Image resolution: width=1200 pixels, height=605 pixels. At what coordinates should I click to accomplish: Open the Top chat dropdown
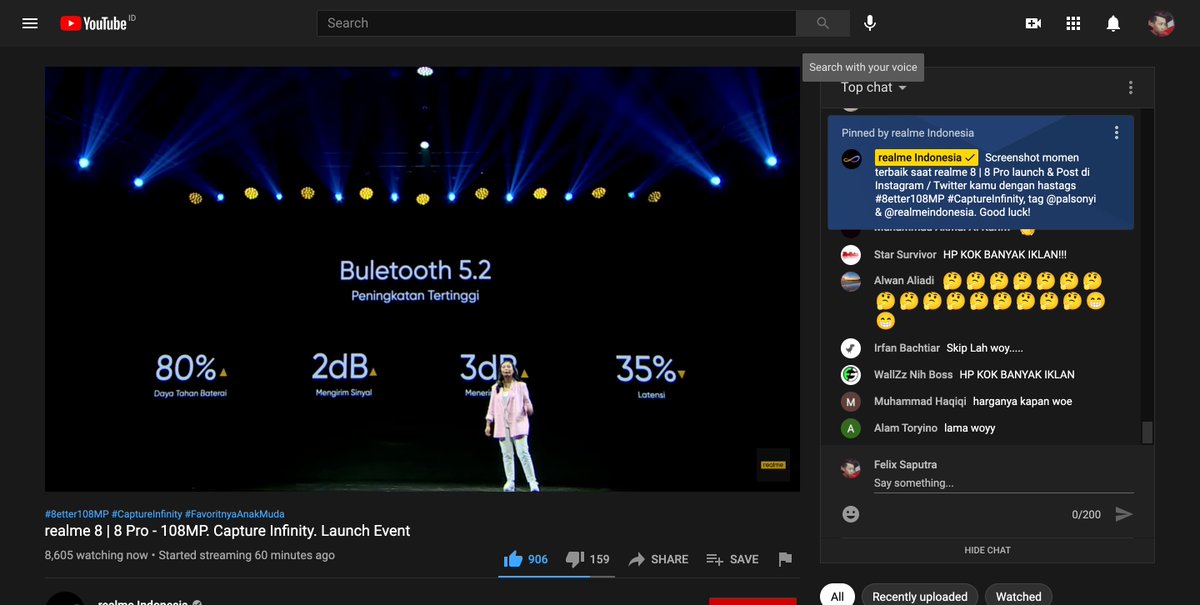coord(872,87)
